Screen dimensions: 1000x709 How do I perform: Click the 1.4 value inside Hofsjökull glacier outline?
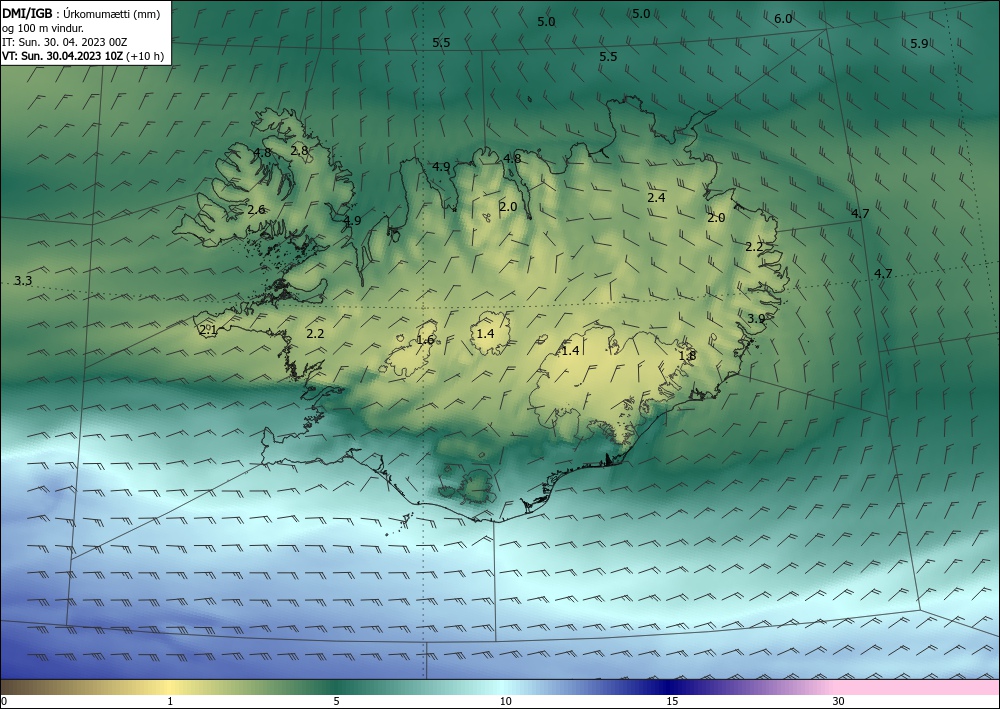point(485,333)
